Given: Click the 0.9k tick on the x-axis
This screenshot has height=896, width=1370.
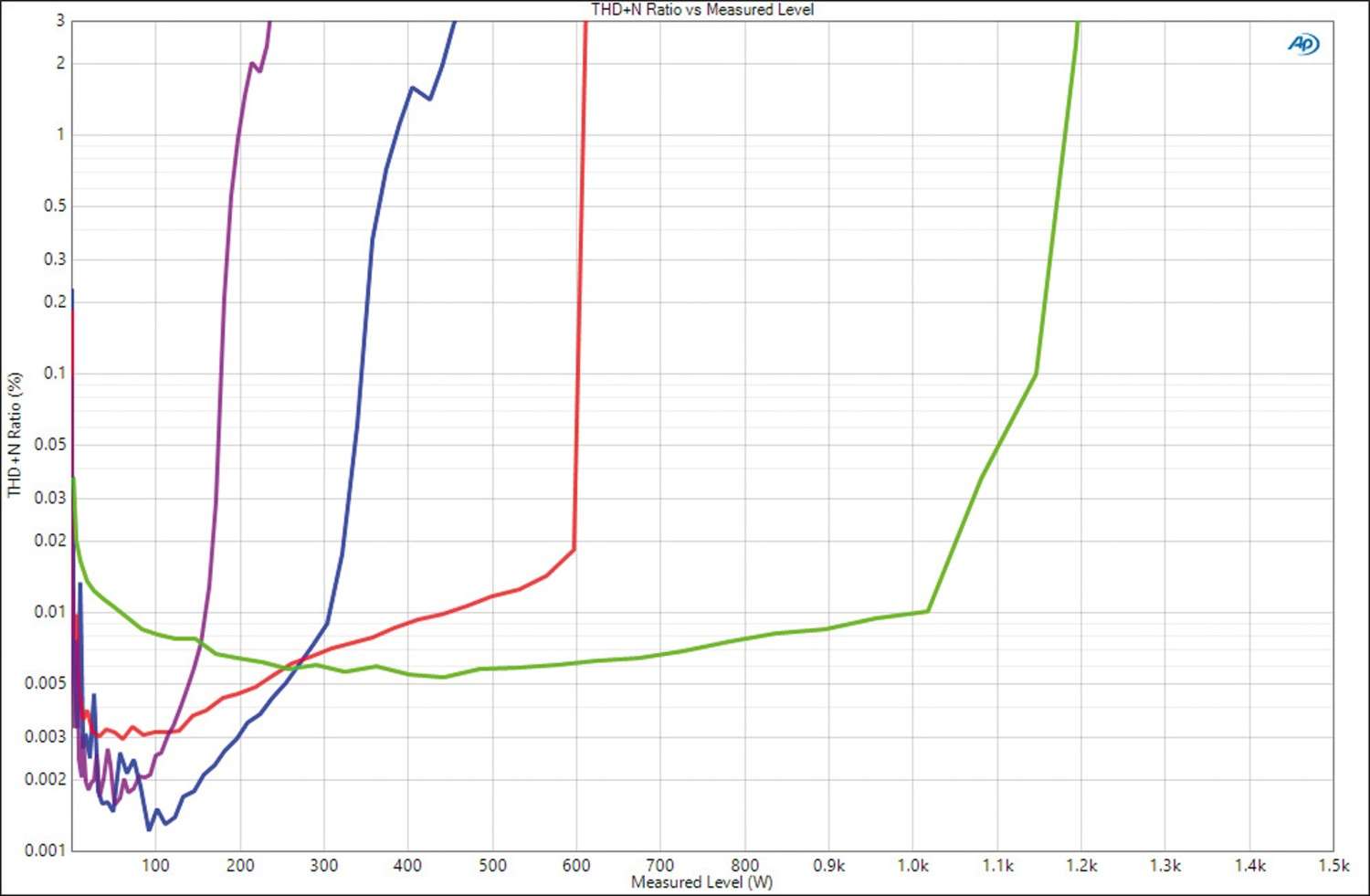Looking at the screenshot, I should click(828, 865).
